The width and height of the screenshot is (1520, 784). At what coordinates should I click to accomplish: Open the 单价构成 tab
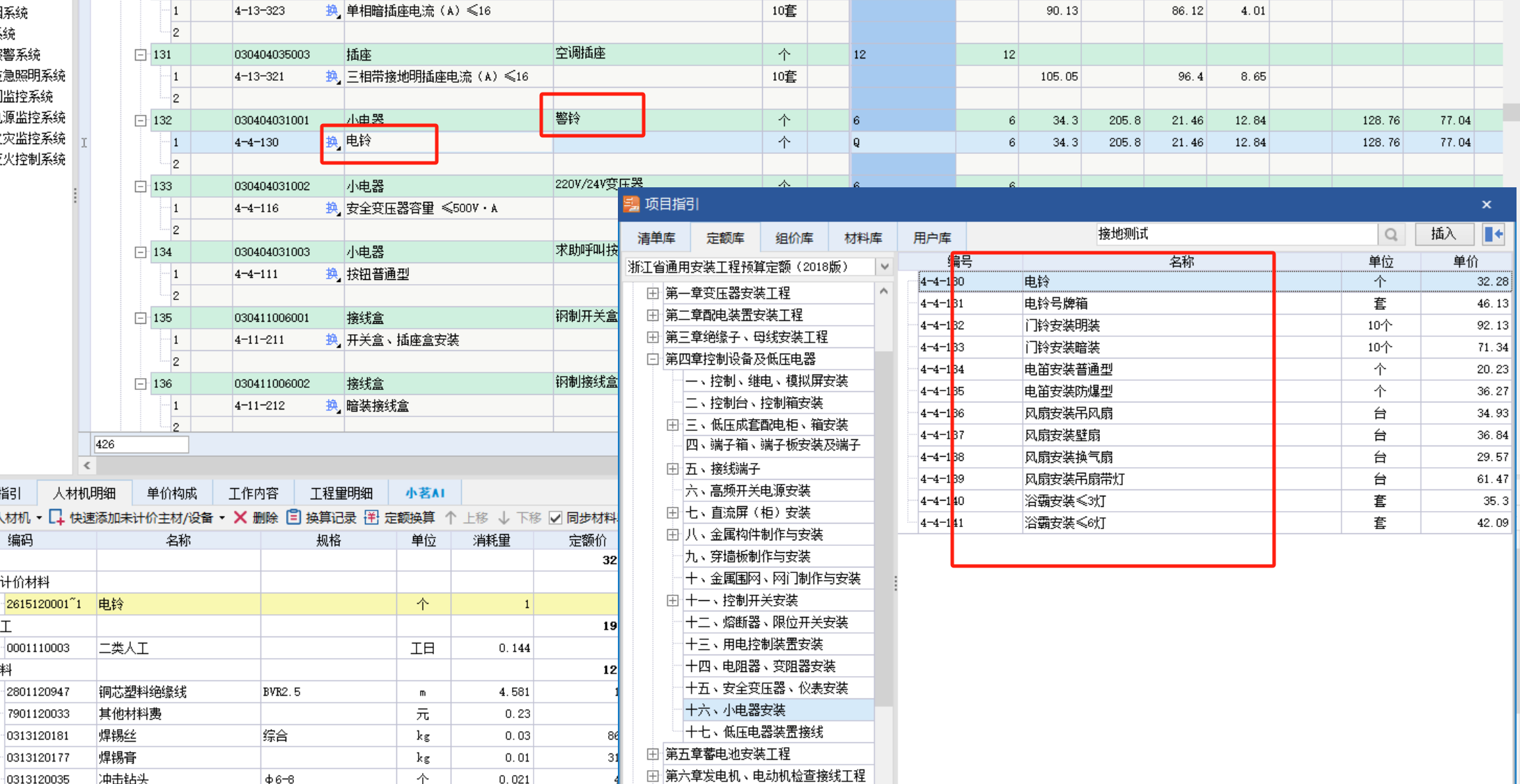point(171,494)
